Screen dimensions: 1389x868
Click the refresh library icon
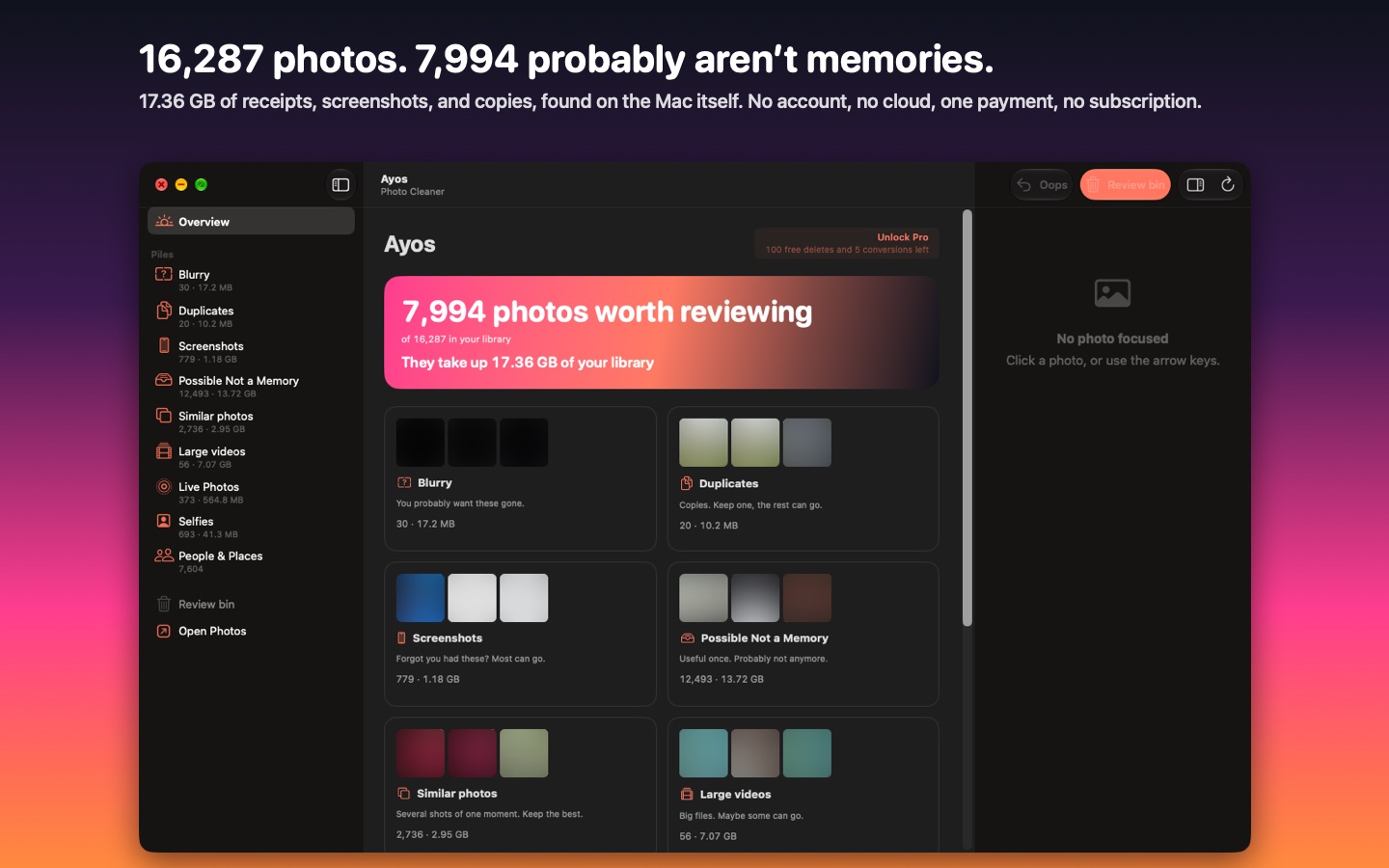(x=1228, y=184)
